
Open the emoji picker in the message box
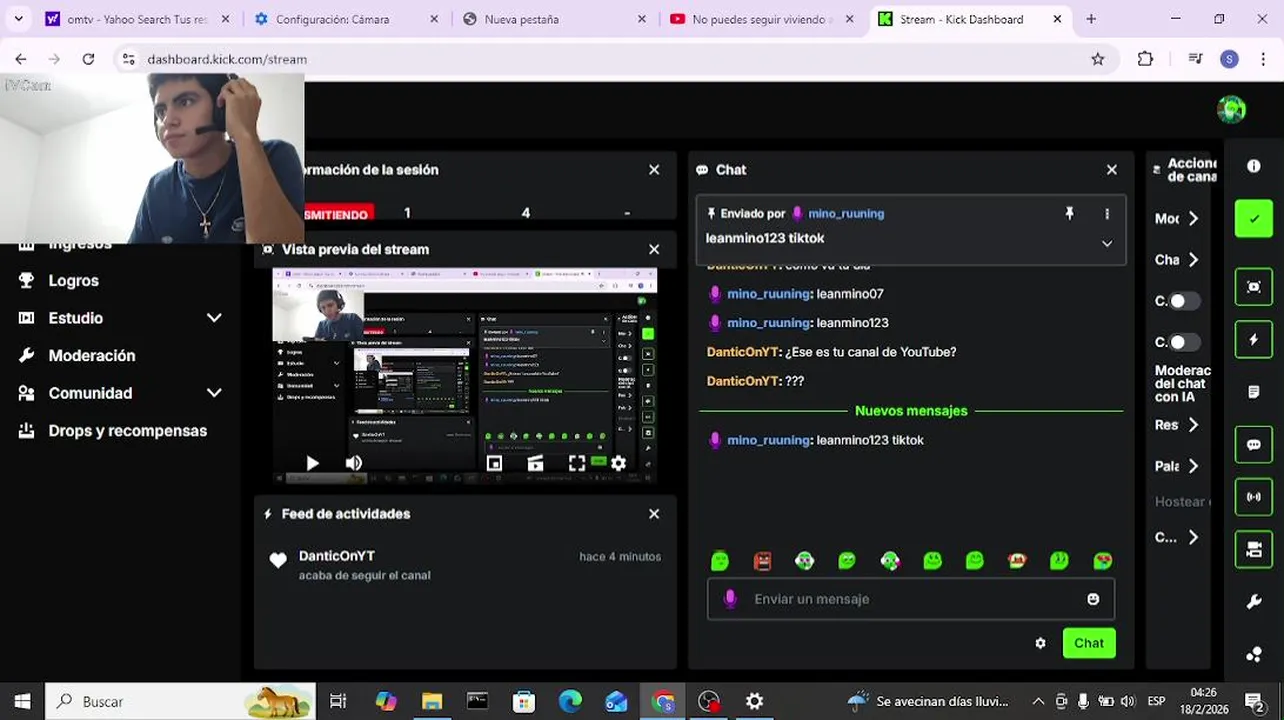(1093, 599)
